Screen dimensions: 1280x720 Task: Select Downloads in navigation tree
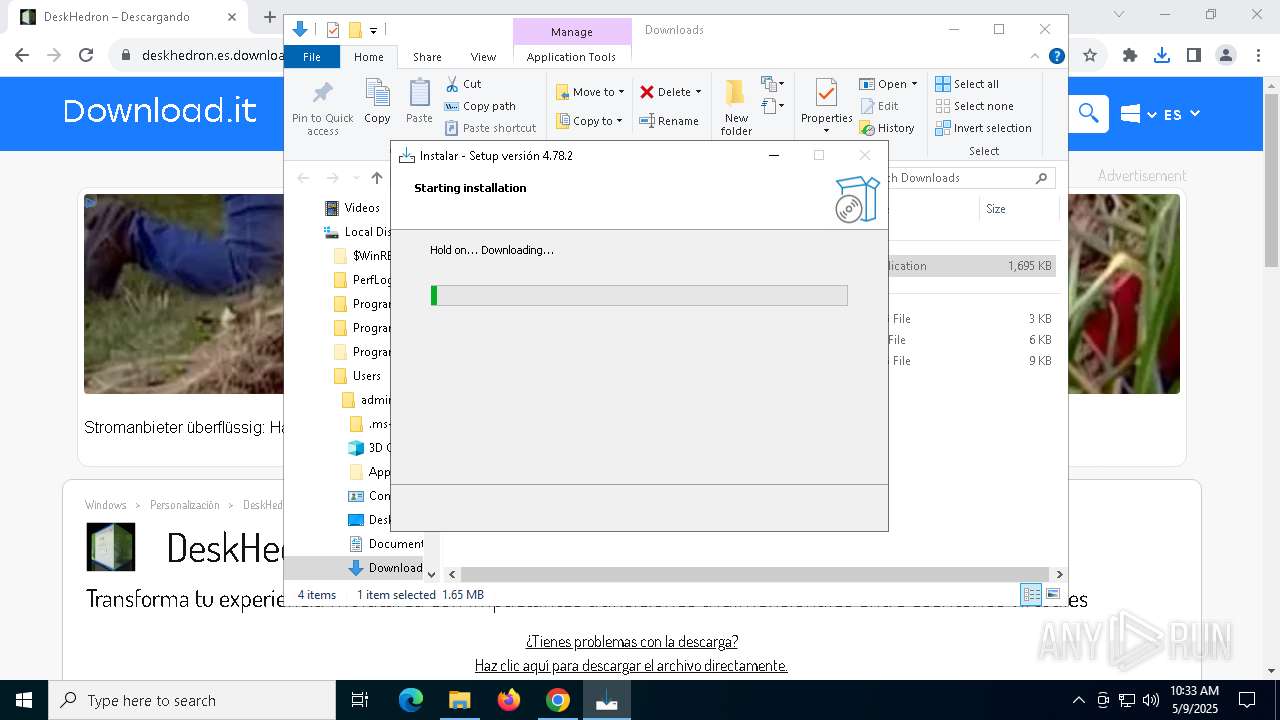(385, 568)
